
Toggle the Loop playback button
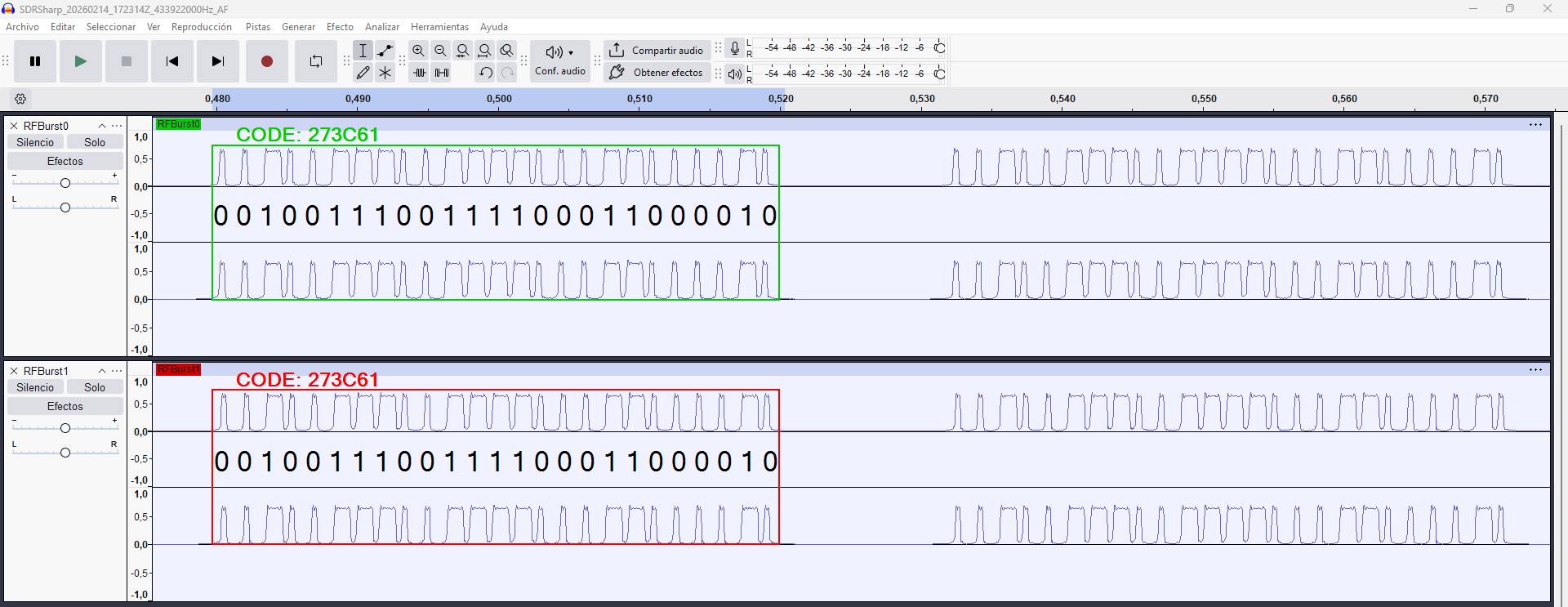point(316,61)
